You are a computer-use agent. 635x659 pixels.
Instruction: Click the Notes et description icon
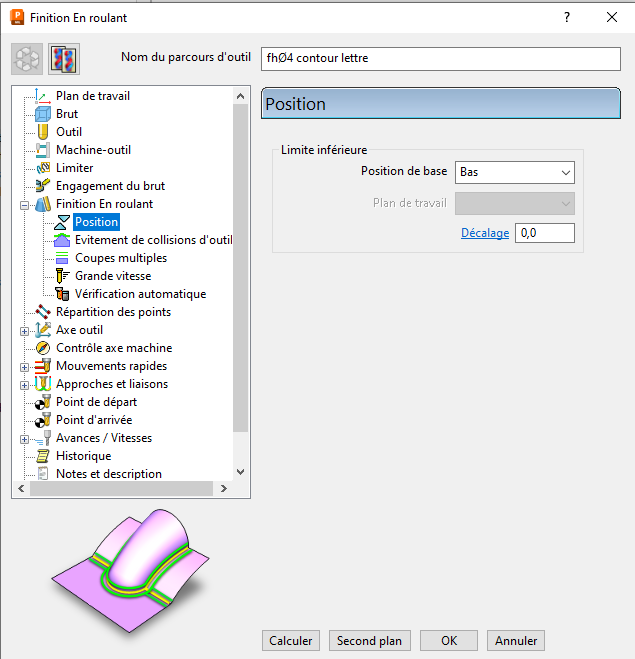43,474
